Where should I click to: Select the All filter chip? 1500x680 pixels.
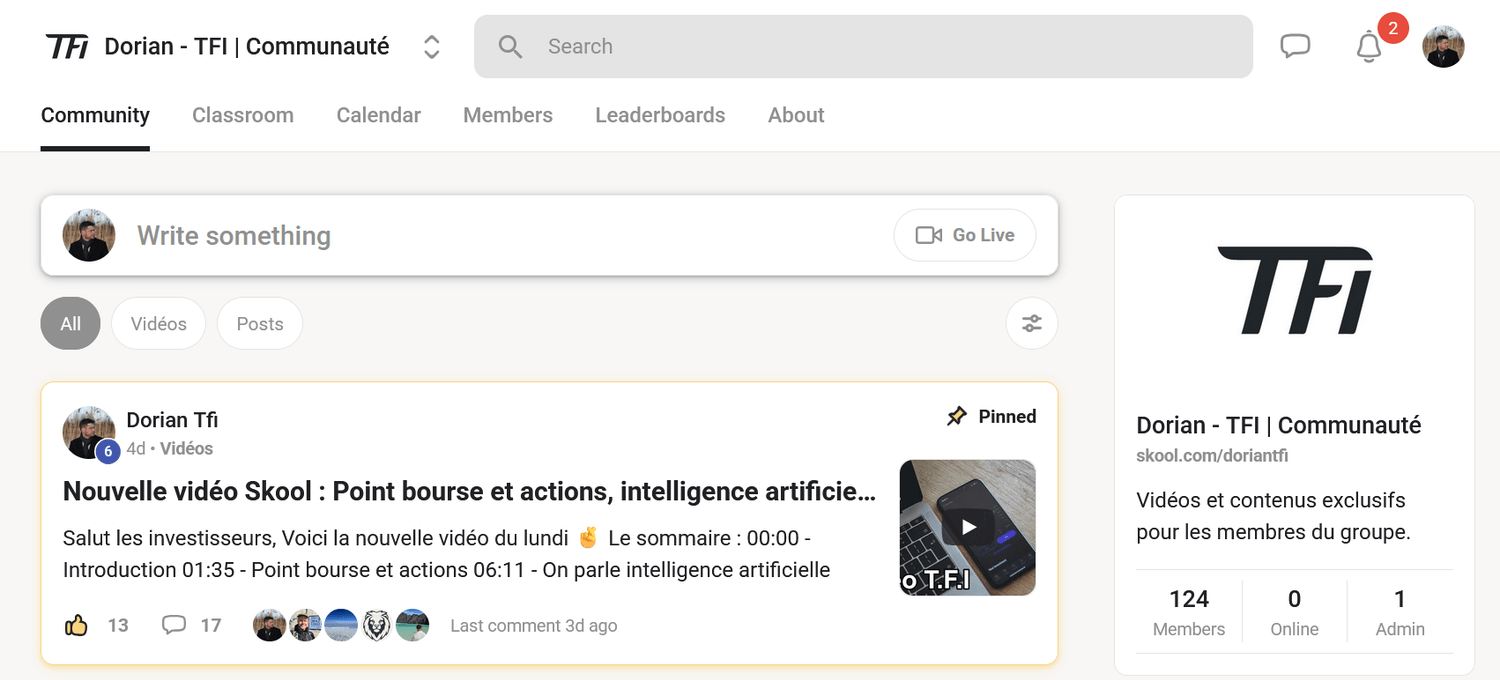pyautogui.click(x=70, y=324)
